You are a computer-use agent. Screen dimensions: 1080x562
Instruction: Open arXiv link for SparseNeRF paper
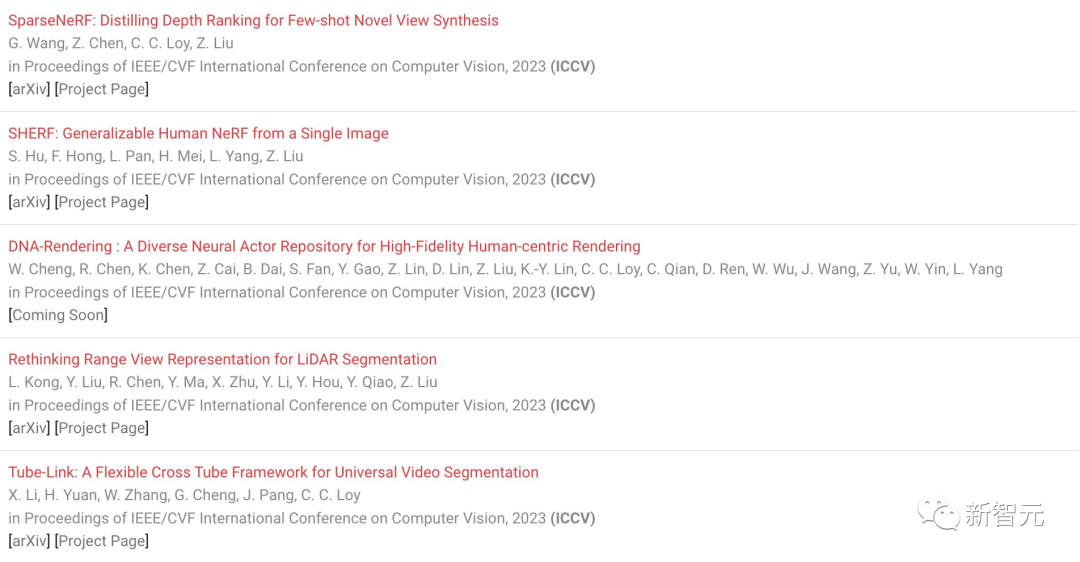click(29, 90)
